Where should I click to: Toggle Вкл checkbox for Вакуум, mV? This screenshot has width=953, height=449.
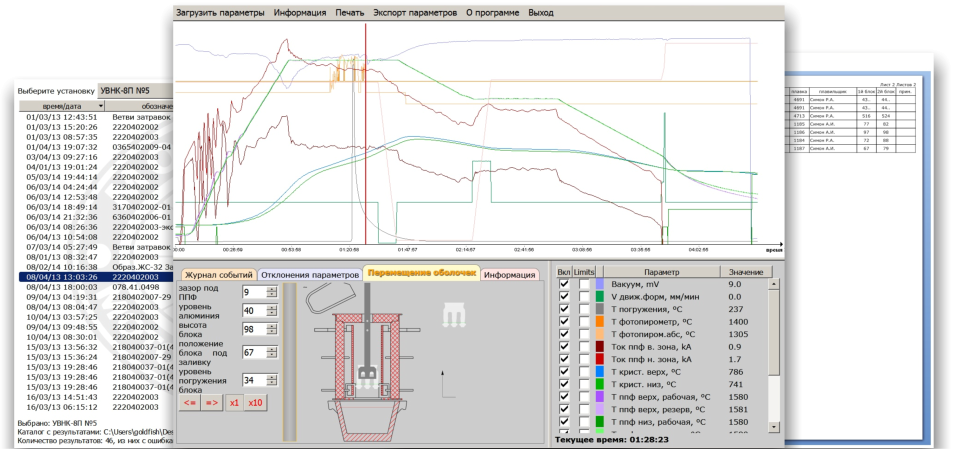coord(565,284)
